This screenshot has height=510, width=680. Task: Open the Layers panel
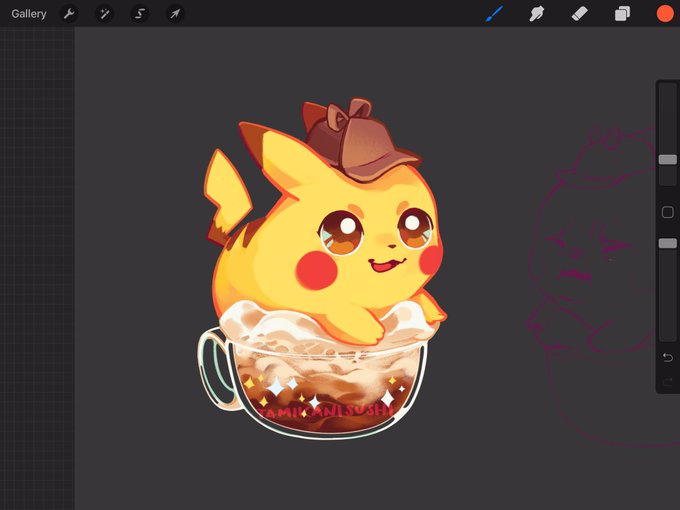(622, 14)
